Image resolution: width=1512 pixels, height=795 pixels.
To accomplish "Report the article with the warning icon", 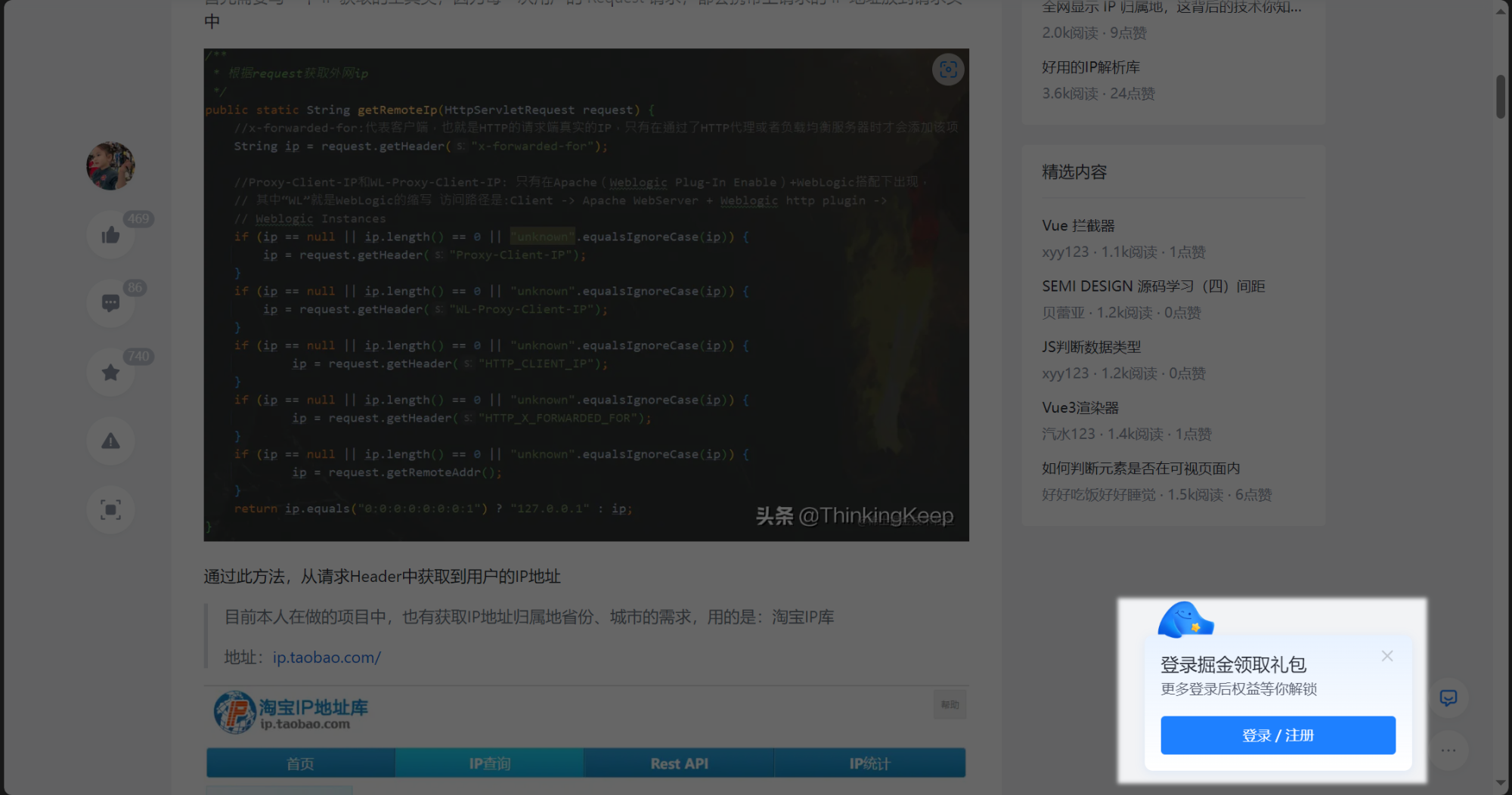I will click(x=110, y=441).
